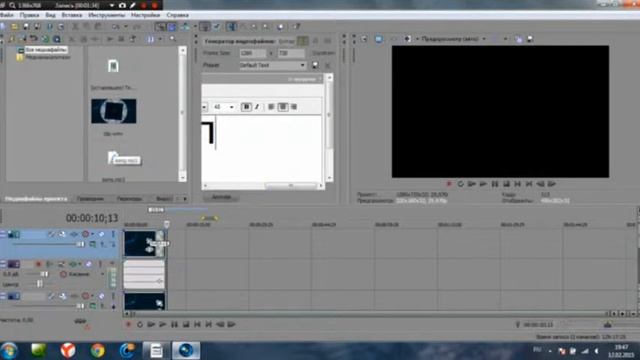The width and height of the screenshot is (640, 360).
Task: Click the blue external monitor icon in preview toolbar
Action: point(379,39)
